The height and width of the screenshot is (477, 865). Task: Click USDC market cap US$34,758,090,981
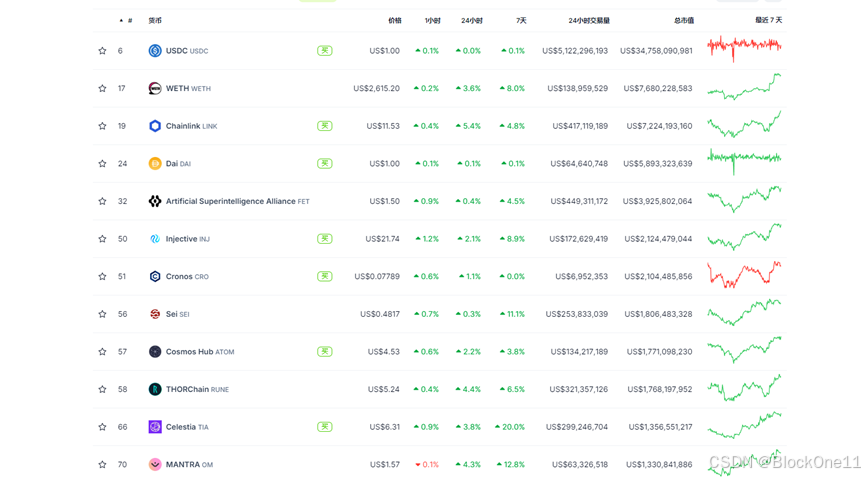pos(656,51)
